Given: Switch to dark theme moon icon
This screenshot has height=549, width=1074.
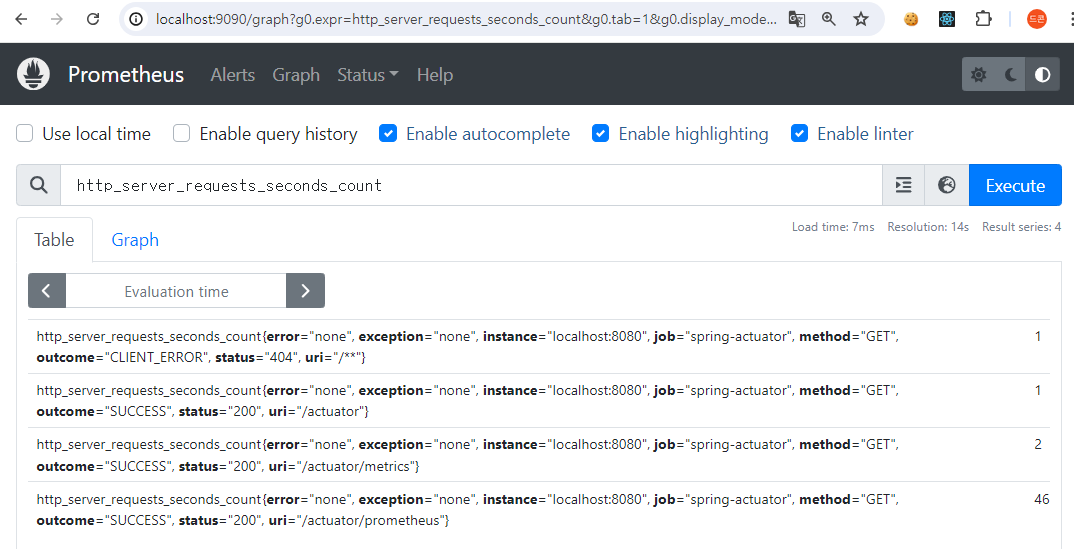Looking at the screenshot, I should (1010, 75).
